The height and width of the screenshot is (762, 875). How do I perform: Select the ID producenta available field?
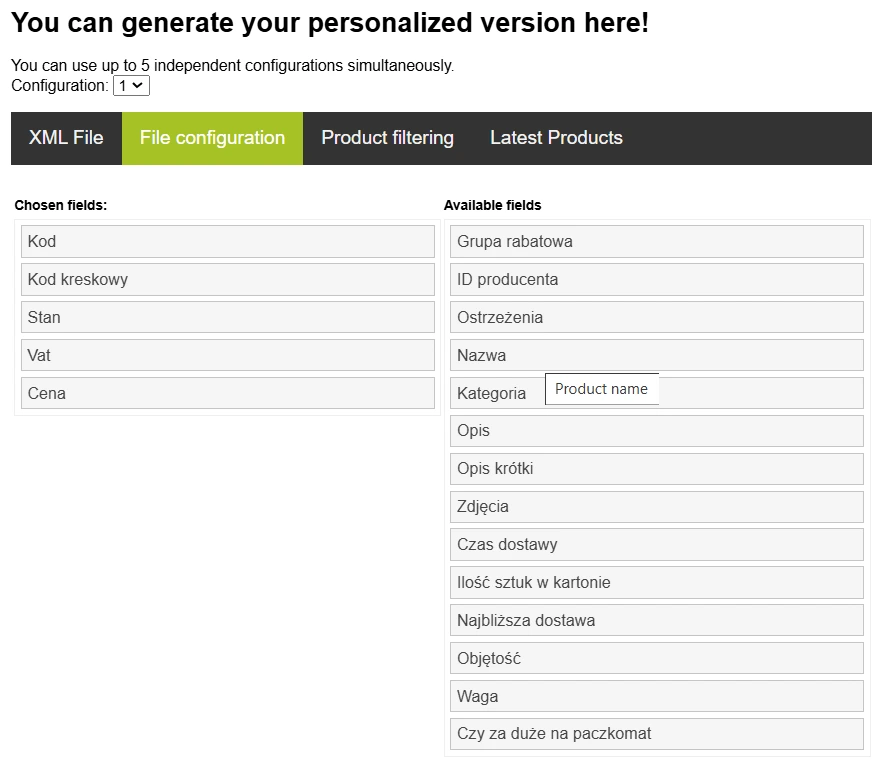(x=657, y=279)
